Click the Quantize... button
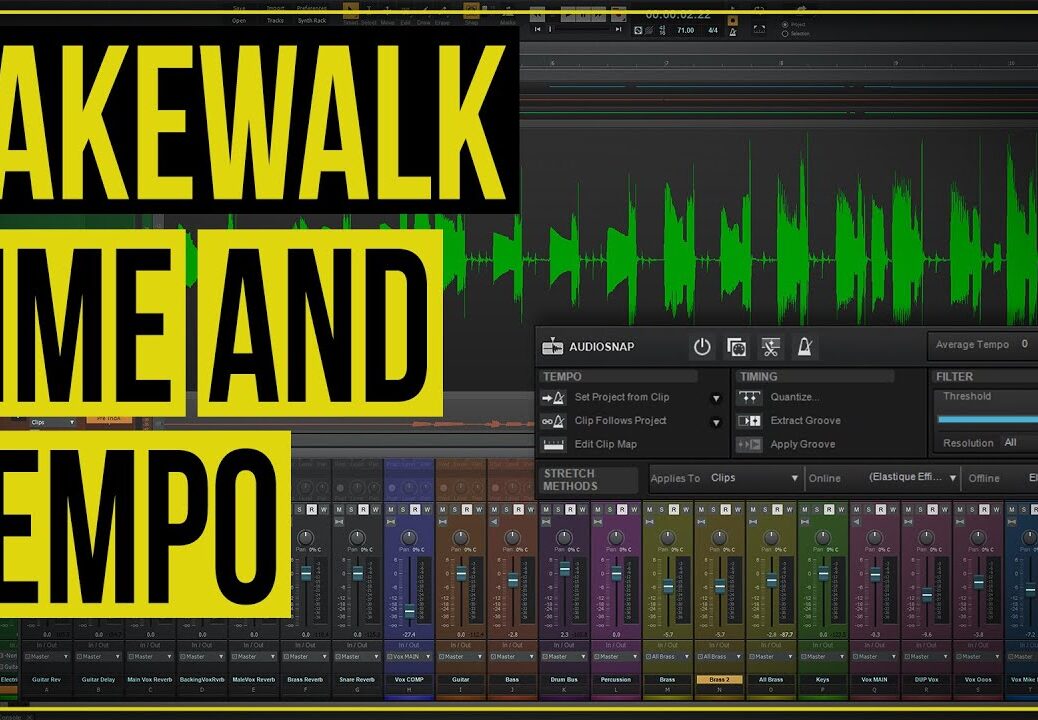1038x720 pixels. coord(794,397)
